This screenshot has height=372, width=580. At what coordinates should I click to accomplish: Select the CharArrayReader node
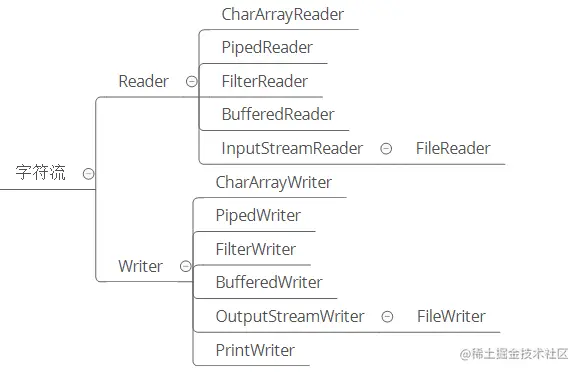pos(283,15)
